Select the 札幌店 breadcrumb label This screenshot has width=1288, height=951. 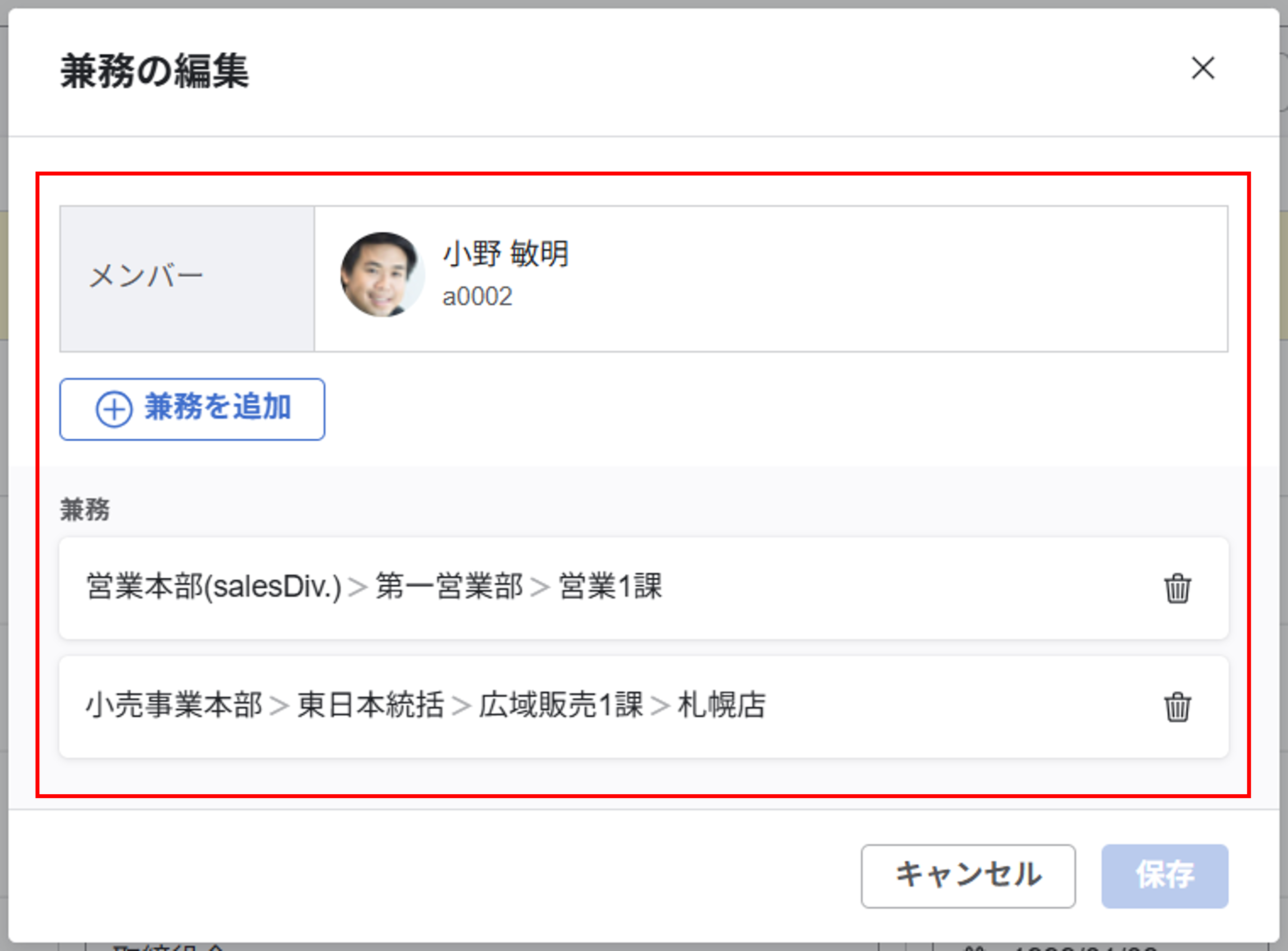721,707
